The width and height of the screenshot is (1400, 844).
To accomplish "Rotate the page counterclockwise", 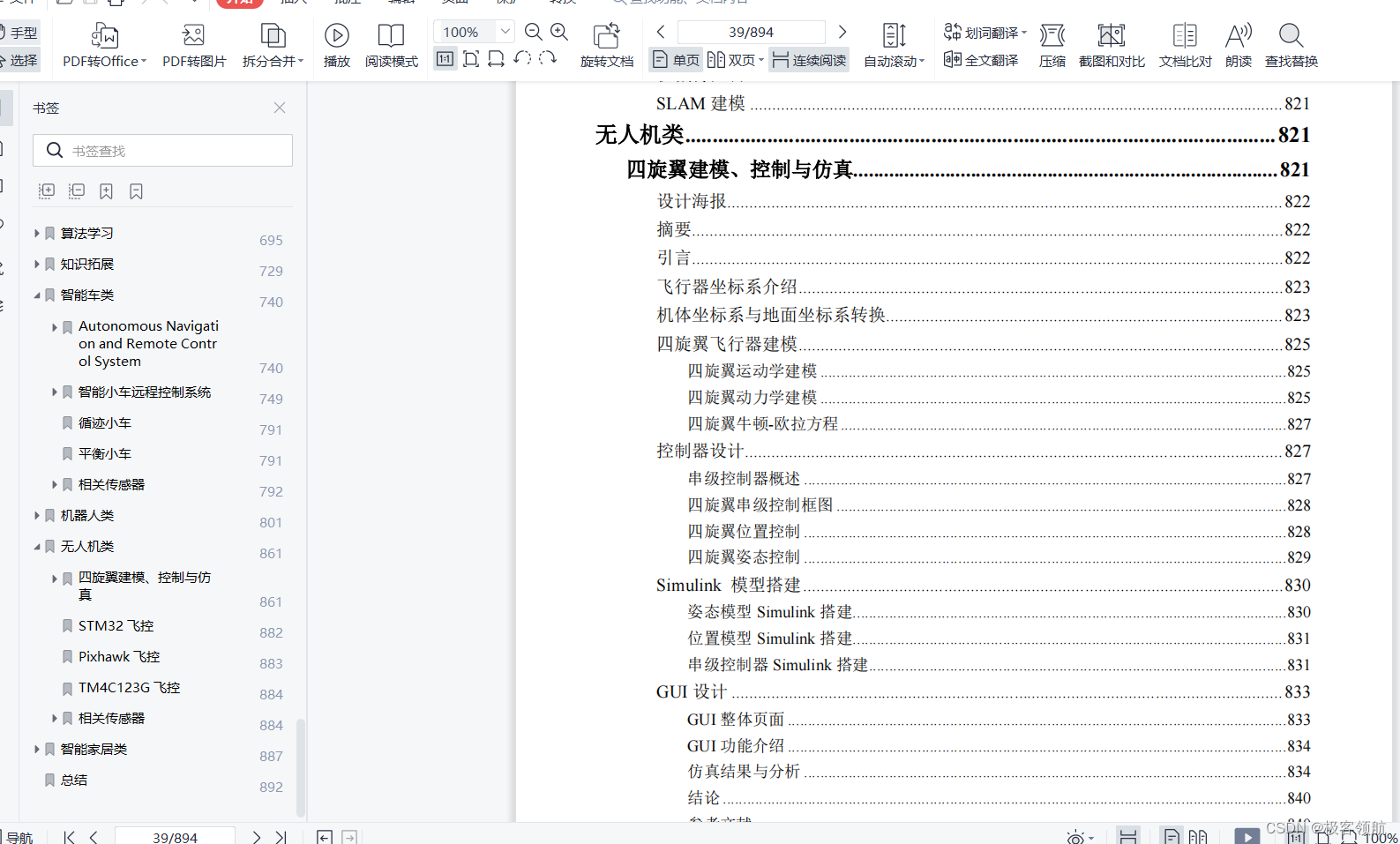I will pyautogui.click(x=522, y=59).
